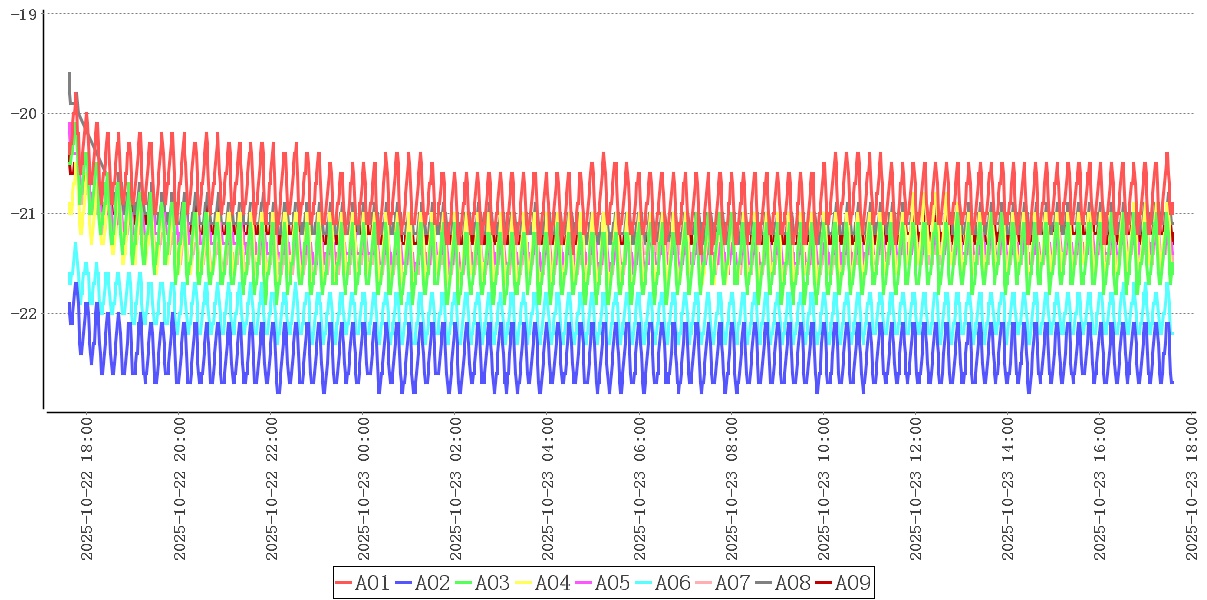Click the -20 y-axis value label
The width and height of the screenshot is (1207, 600).
pyautogui.click(x=23, y=113)
